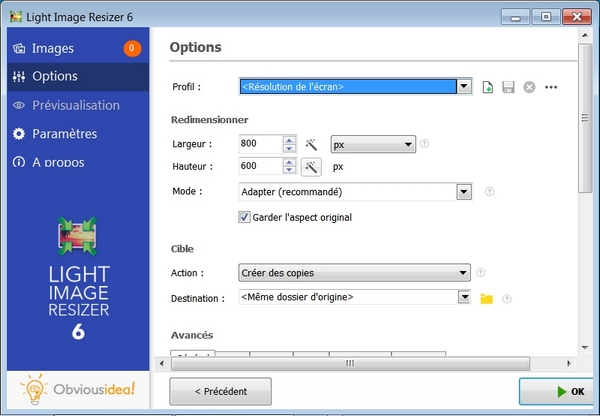Open the profile more options ellipsis
Viewport: 600px width, 416px height.
coord(550,87)
